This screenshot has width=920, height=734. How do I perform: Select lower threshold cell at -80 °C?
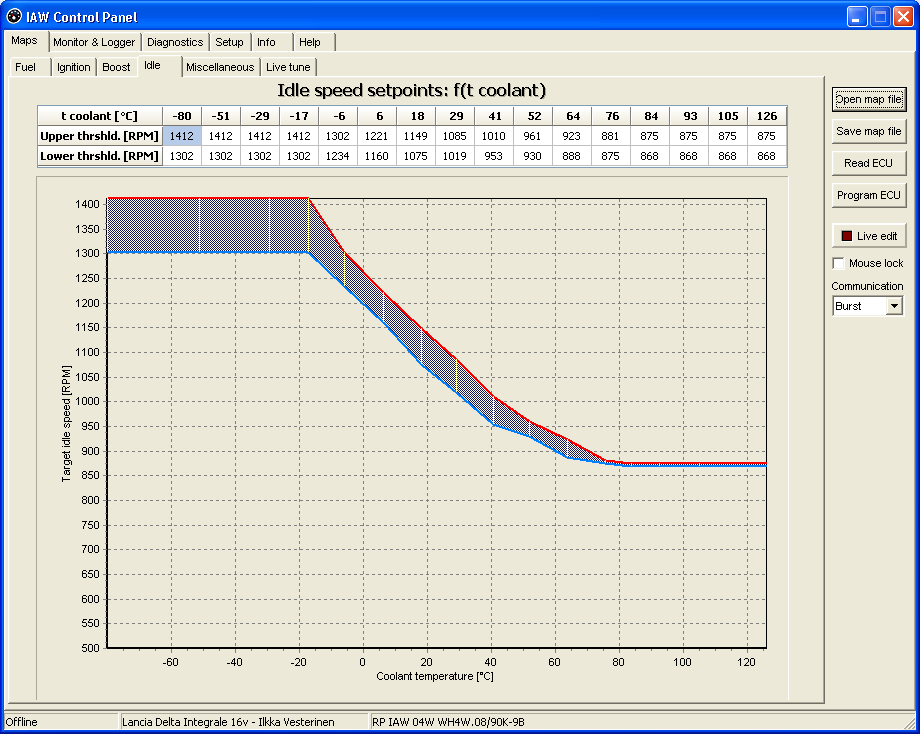click(182, 156)
